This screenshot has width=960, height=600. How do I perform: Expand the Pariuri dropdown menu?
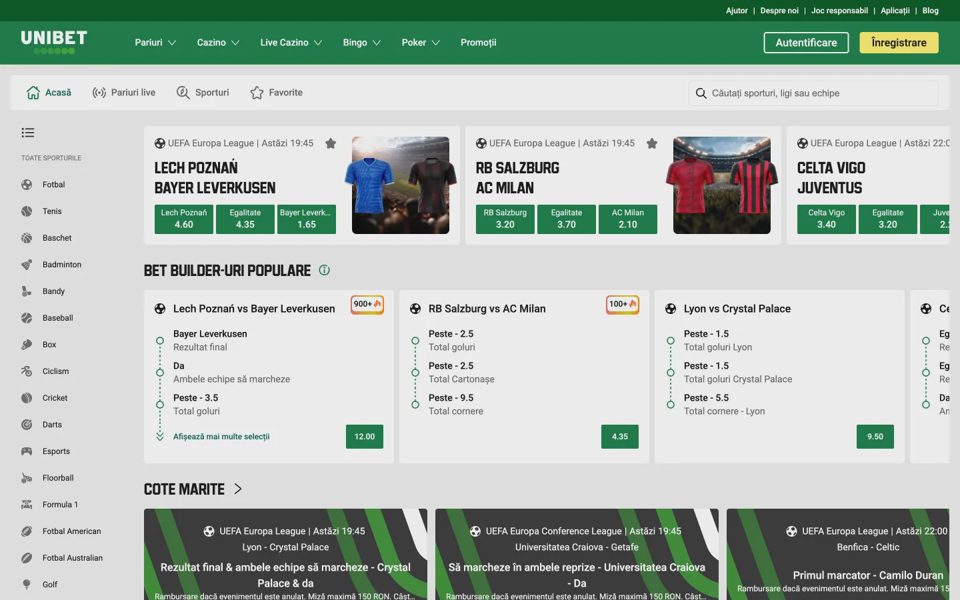point(156,42)
